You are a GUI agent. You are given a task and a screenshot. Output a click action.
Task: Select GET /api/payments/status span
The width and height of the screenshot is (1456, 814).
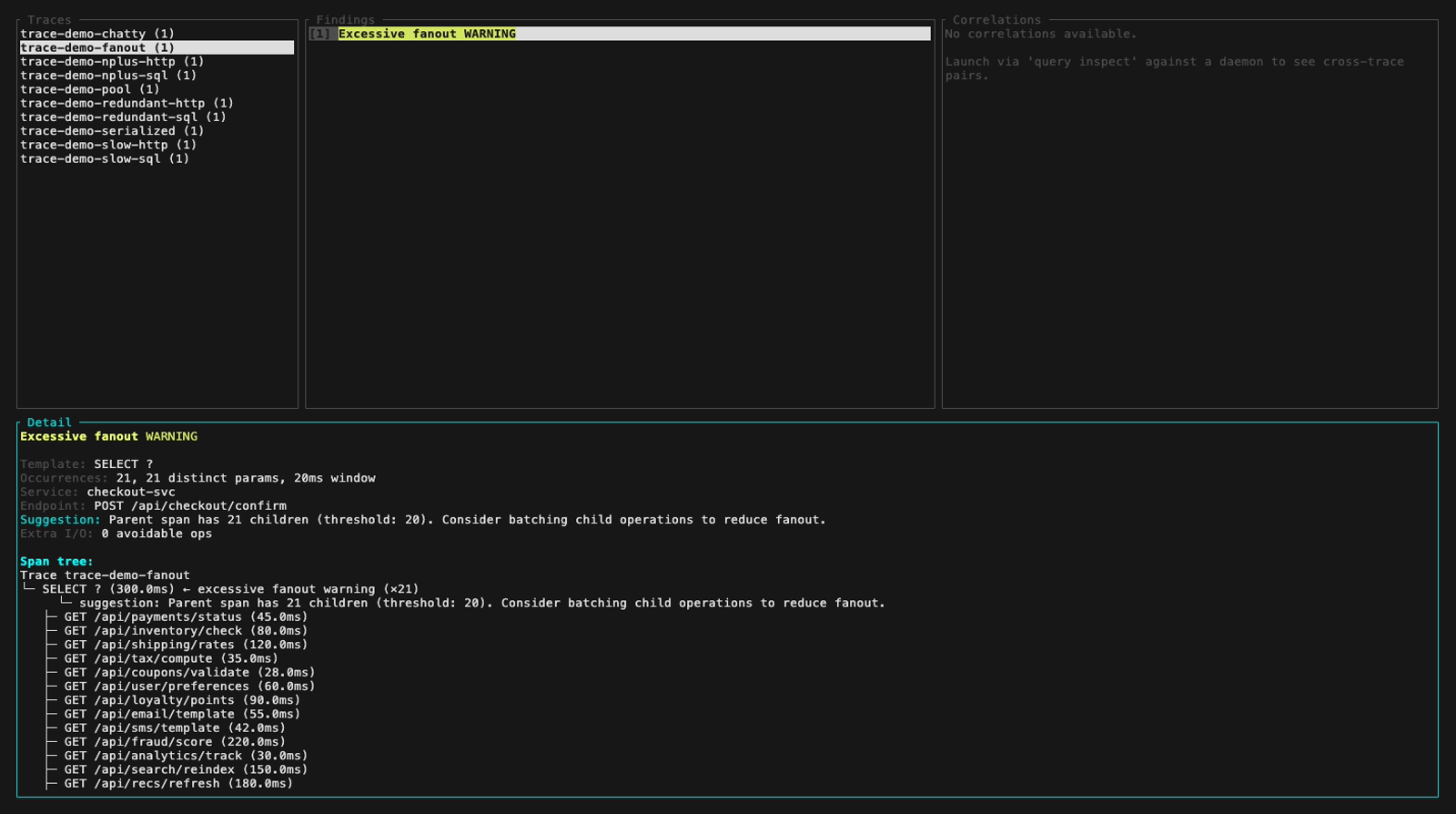[x=186, y=616]
